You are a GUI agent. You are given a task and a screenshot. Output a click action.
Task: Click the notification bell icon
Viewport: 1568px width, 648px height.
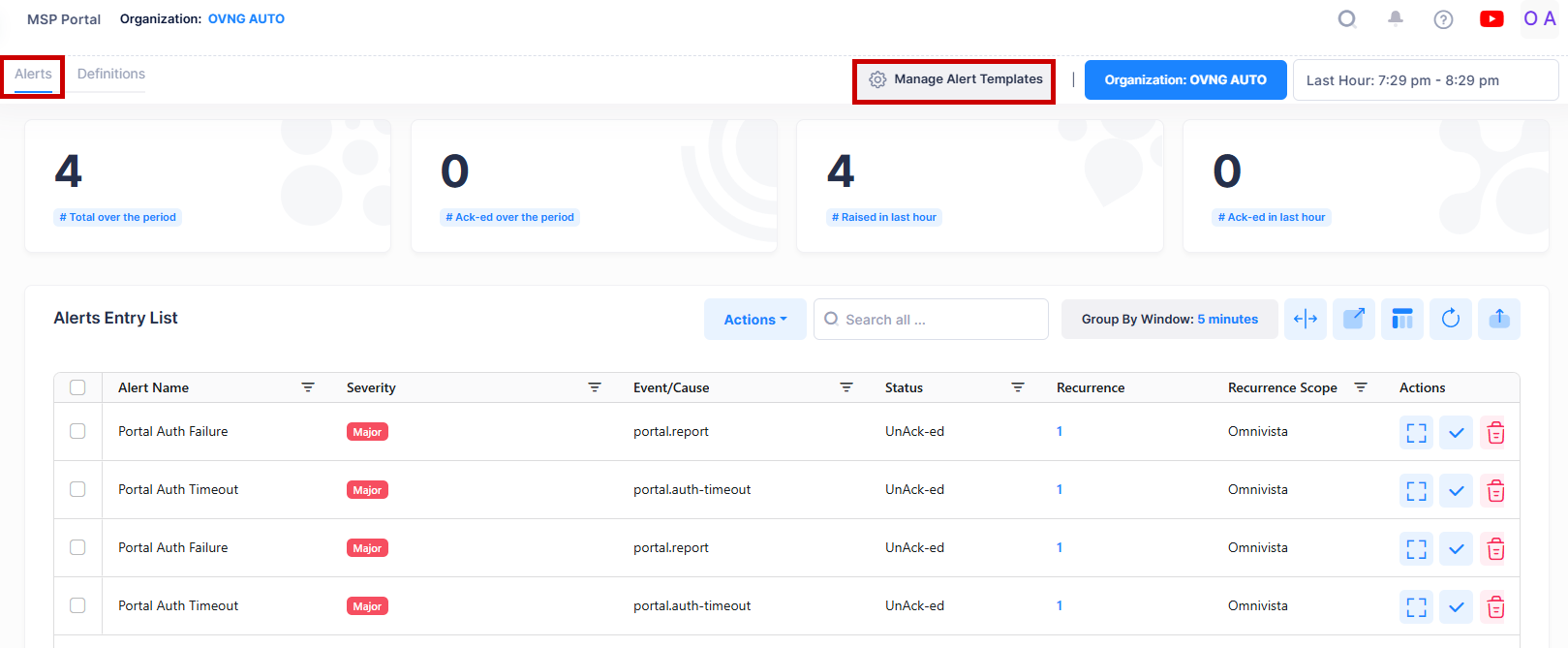point(1395,18)
